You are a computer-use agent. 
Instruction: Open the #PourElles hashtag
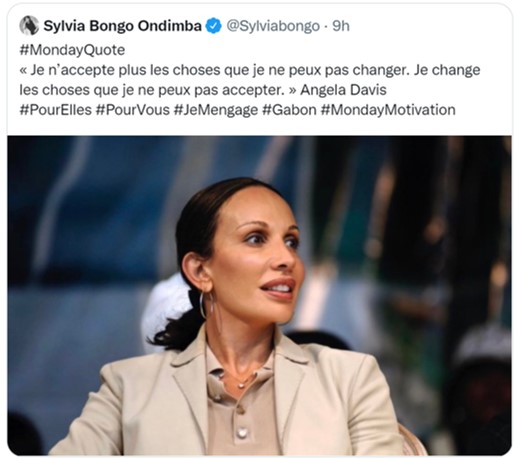[x=56, y=110]
